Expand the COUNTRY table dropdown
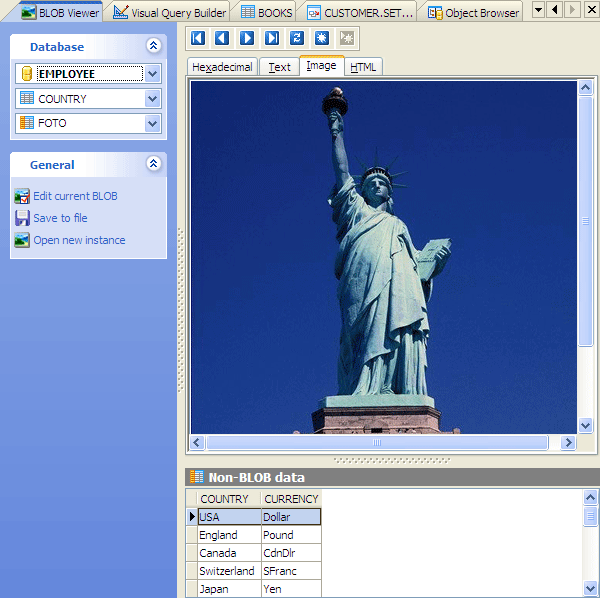600x598 pixels. pyautogui.click(x=153, y=99)
